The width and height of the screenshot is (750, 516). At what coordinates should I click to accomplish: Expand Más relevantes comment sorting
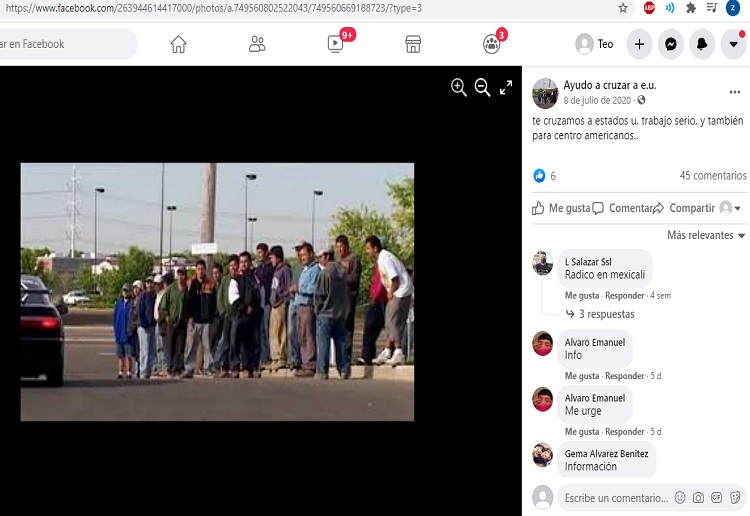coord(706,235)
